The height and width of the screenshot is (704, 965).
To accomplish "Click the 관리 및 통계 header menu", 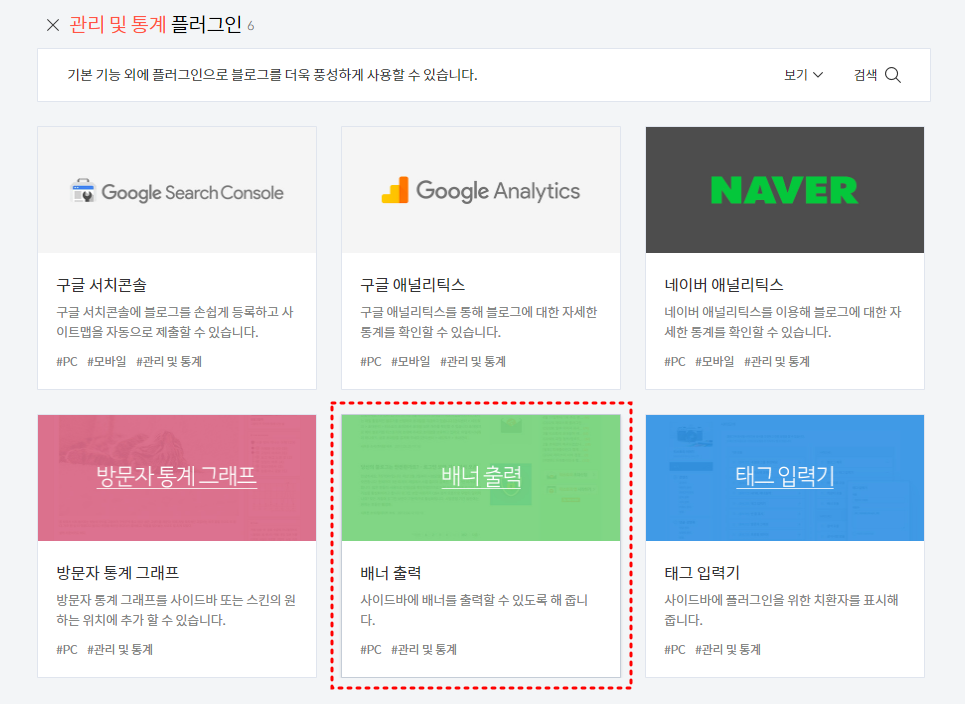I will tap(116, 25).
